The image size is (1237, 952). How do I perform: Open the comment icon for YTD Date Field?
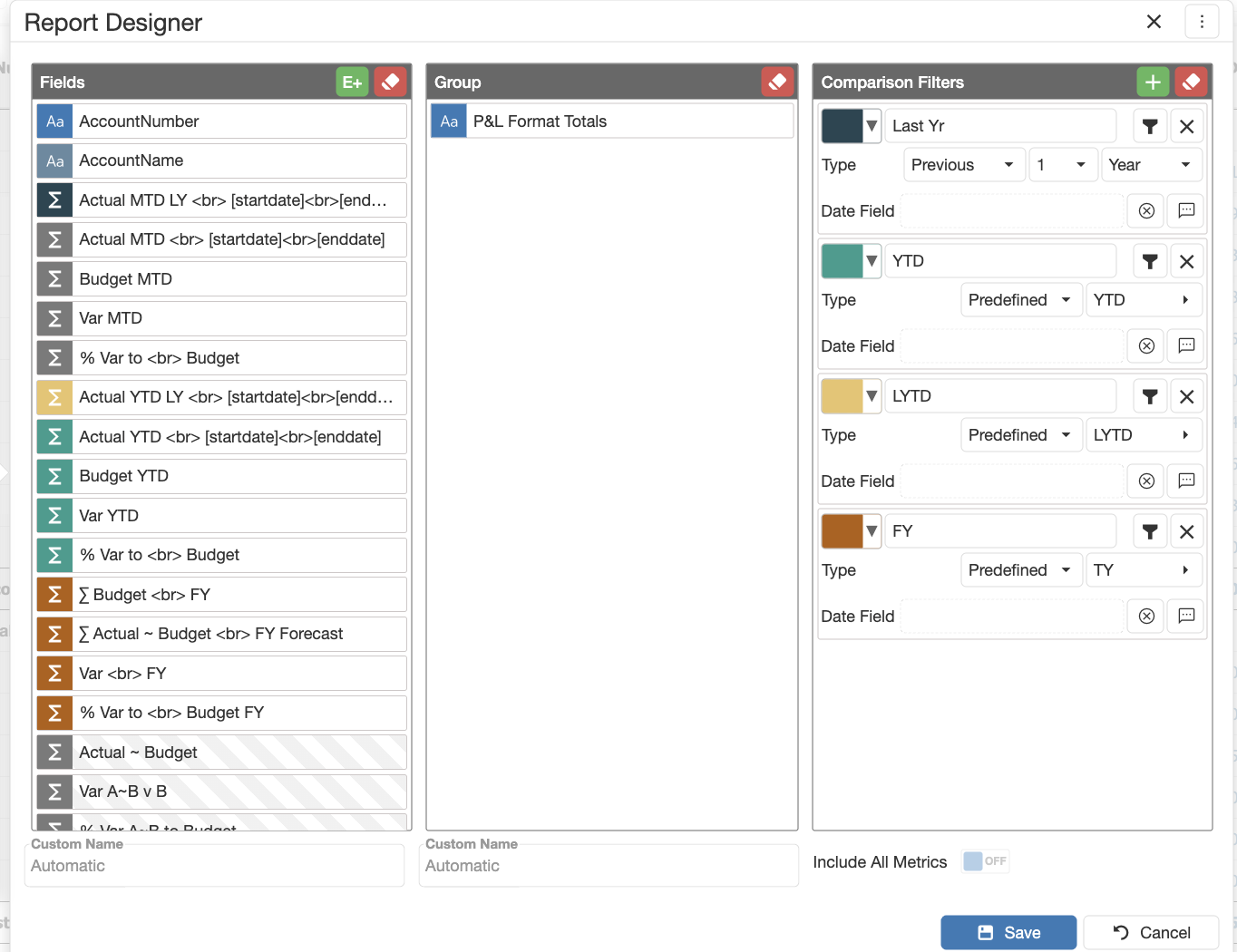(1186, 345)
